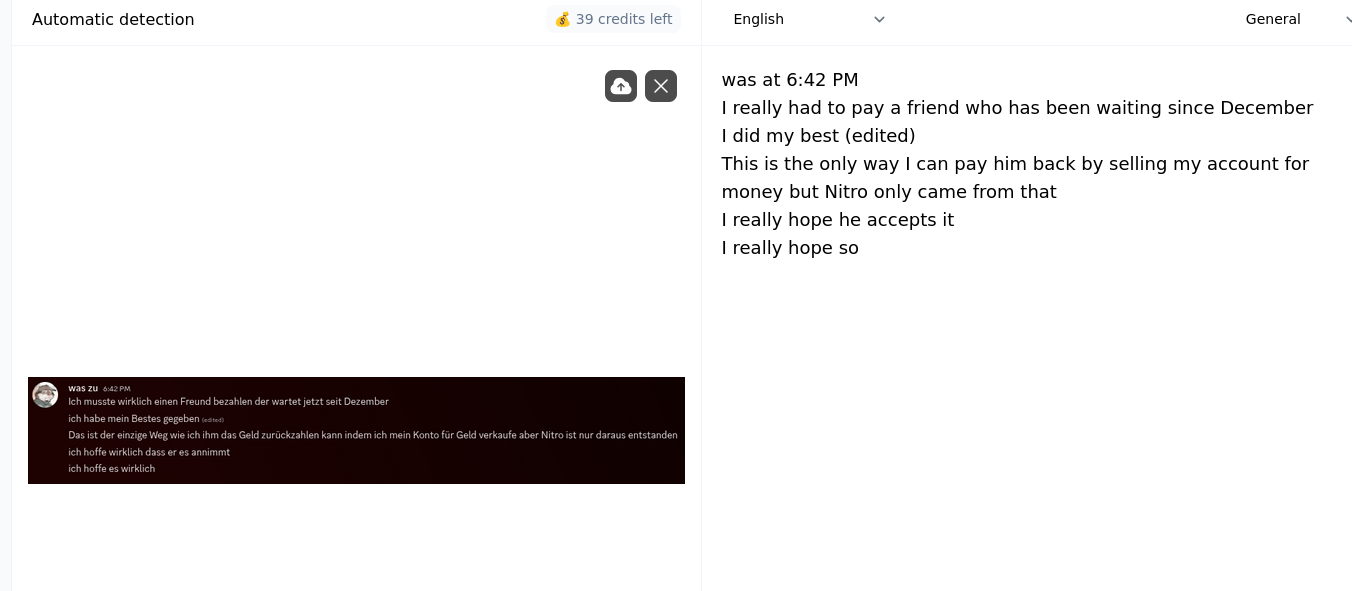Remove the uploaded image with the X icon

[x=661, y=86]
